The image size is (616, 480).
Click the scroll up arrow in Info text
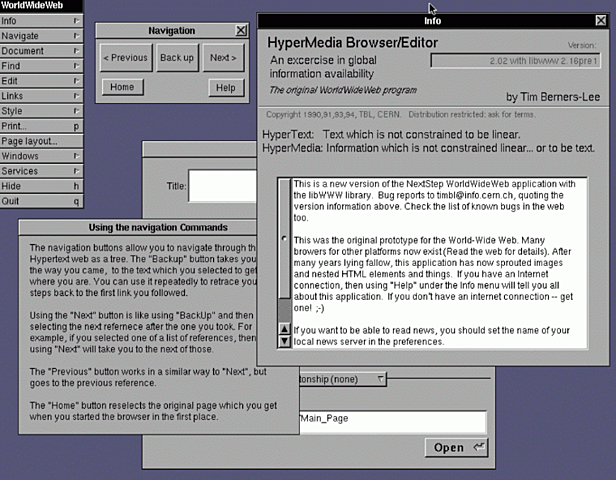click(284, 328)
